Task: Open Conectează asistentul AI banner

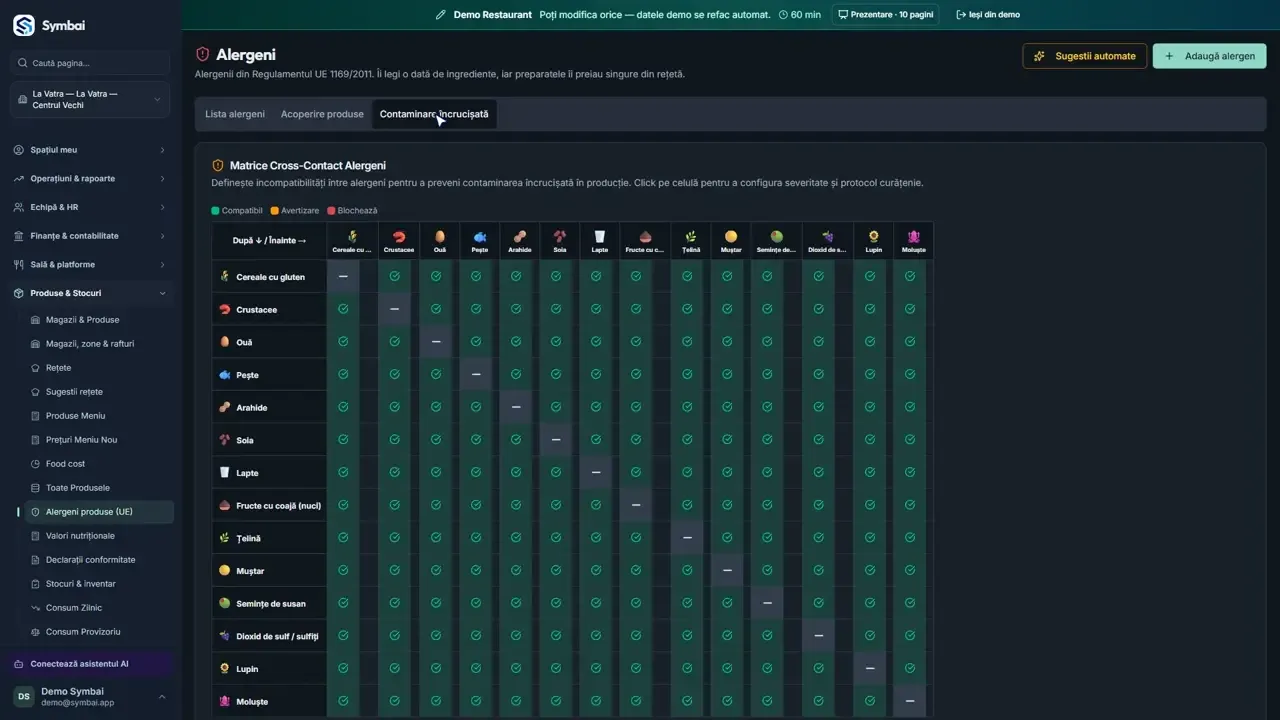Action: pyautogui.click(x=90, y=664)
